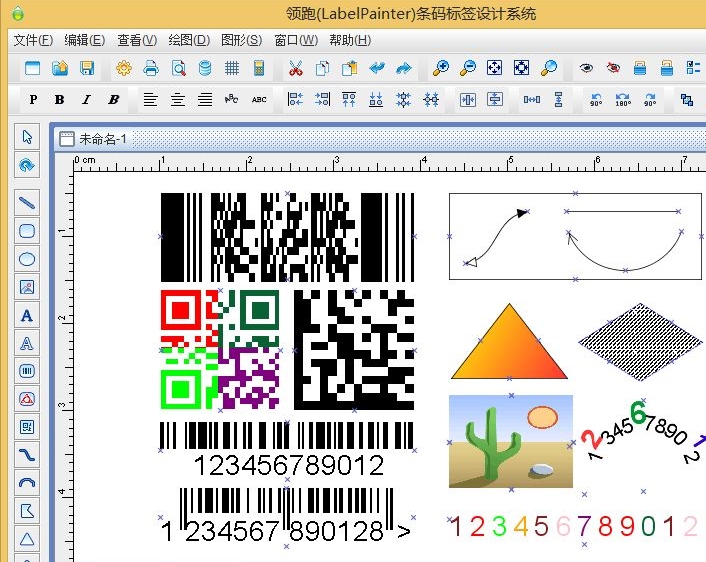The image size is (706, 562).
Task: Align text center
Action: click(178, 100)
